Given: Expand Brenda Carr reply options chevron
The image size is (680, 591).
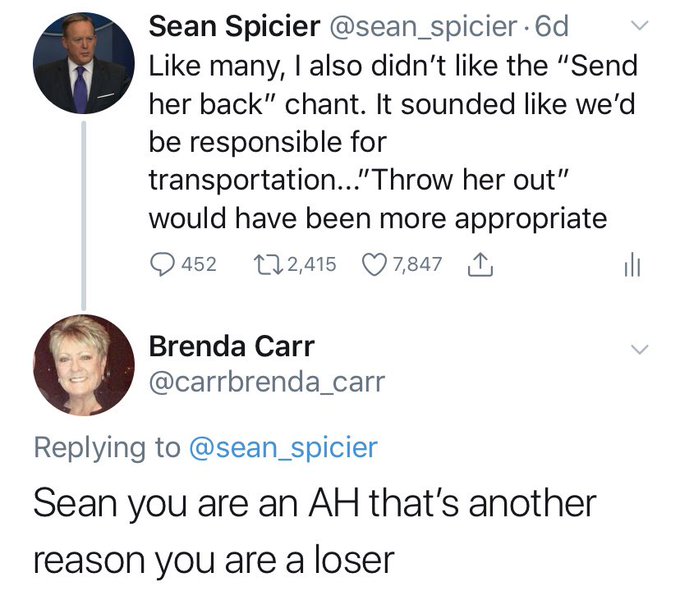Looking at the screenshot, I should click(x=639, y=349).
